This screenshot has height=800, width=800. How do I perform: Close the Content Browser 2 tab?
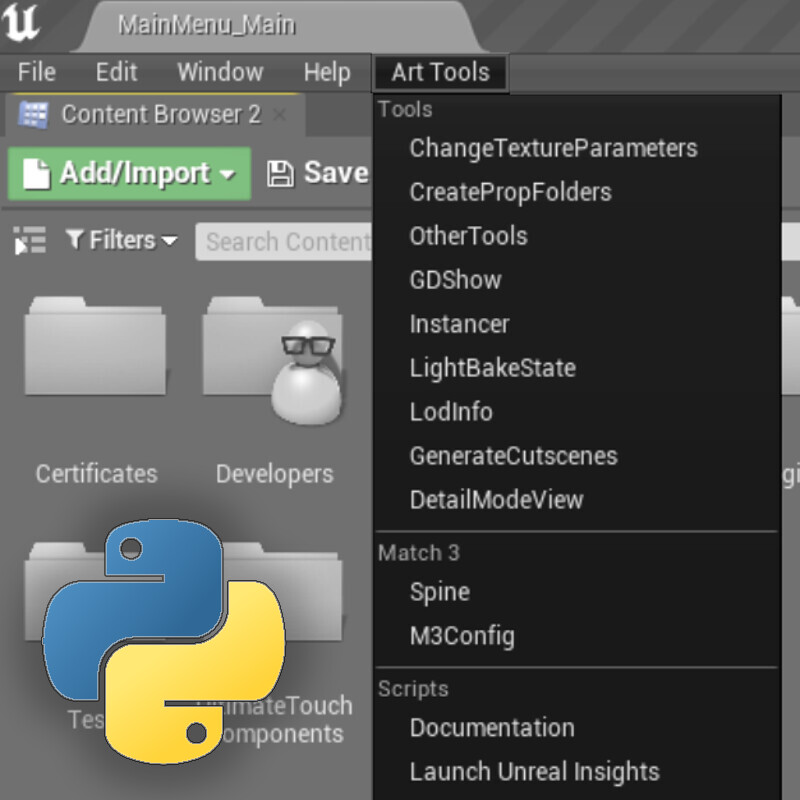pyautogui.click(x=280, y=114)
